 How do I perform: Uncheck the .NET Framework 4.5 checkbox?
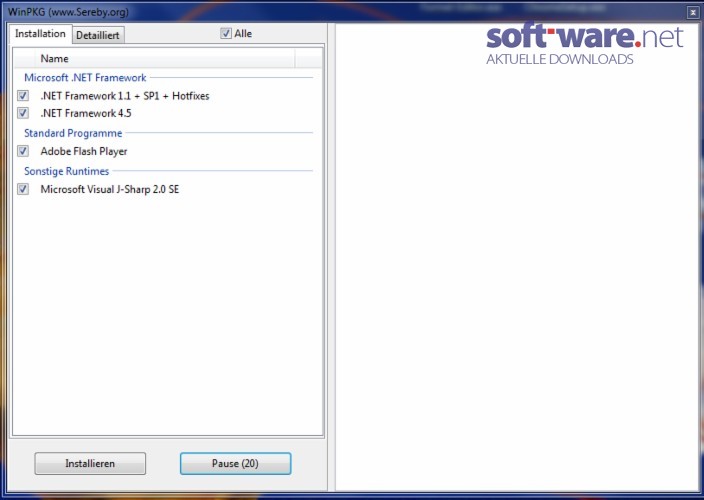[23, 113]
